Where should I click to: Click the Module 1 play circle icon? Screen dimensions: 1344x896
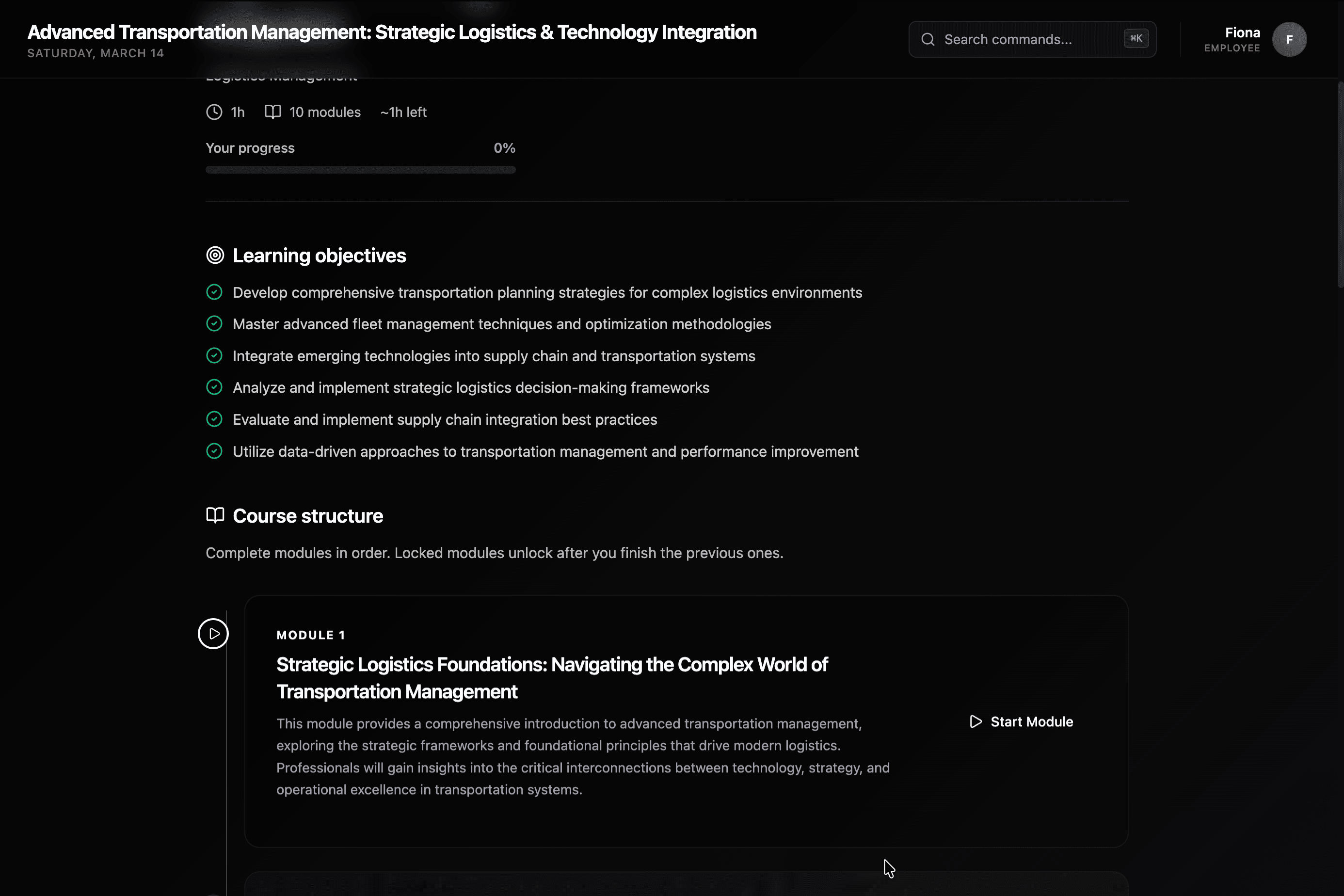pos(213,634)
